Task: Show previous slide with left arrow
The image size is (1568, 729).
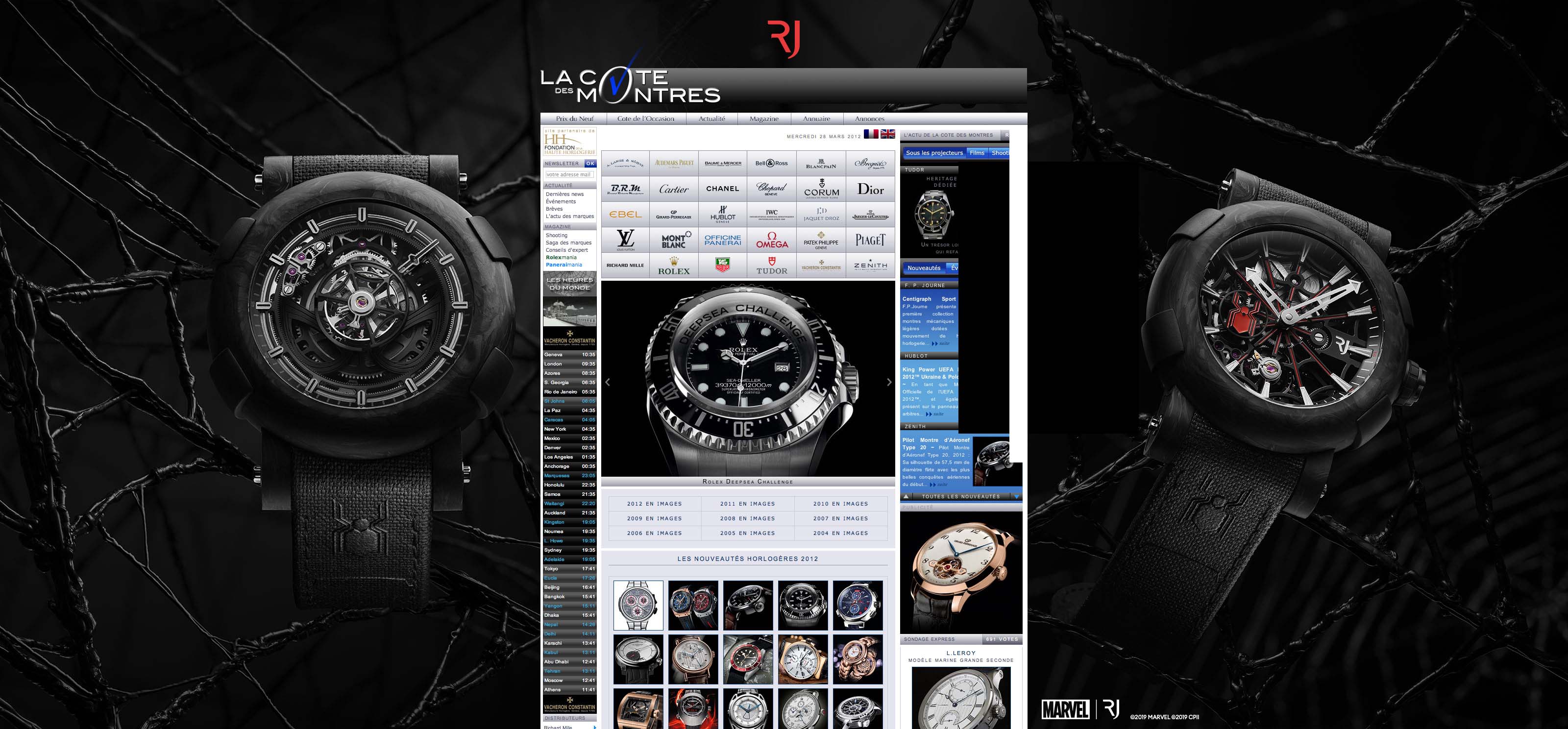Action: tap(608, 382)
